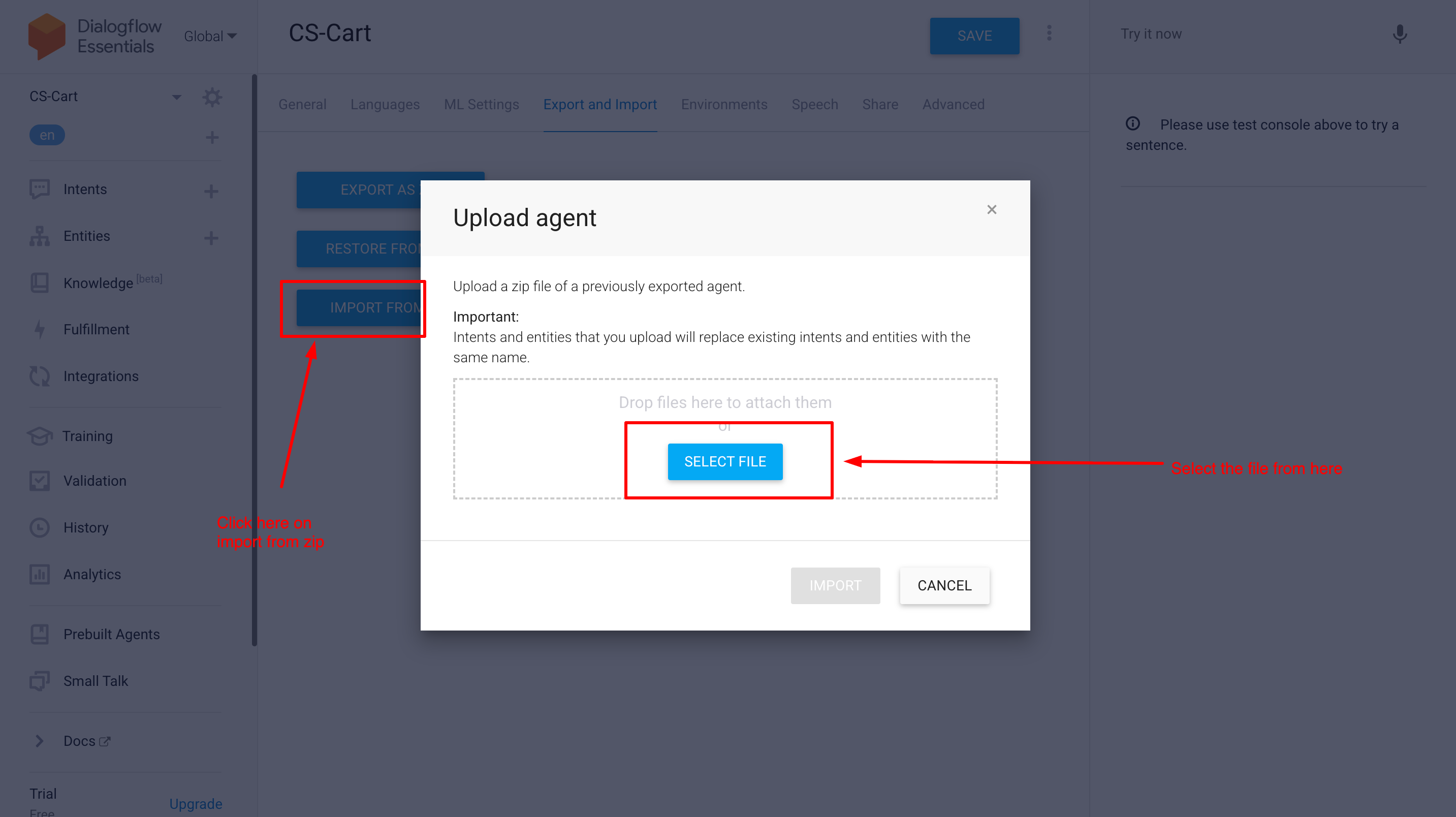Screen dimensions: 1456x817
Task: Create a new entity with plus icon
Action: point(211,237)
